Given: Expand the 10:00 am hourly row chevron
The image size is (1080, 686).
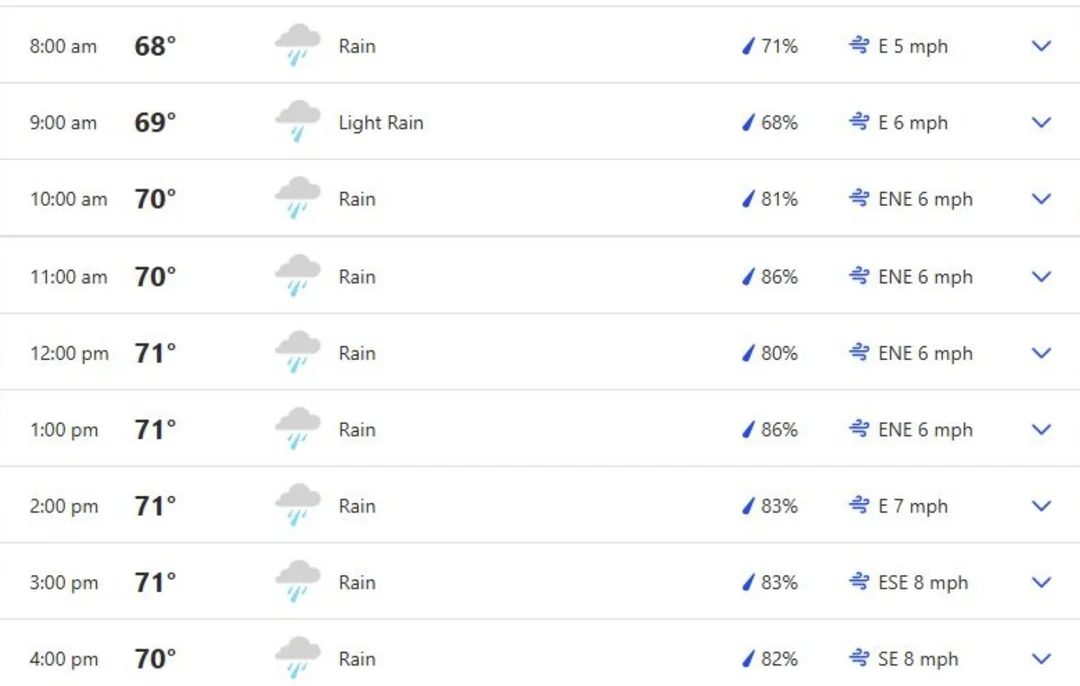Looking at the screenshot, I should point(1041,199).
